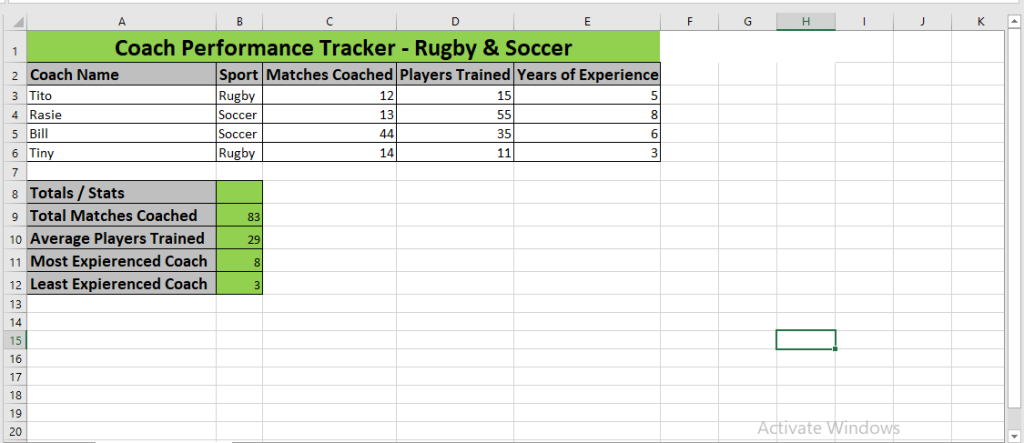Screen dimensions: 1024x443
Task: Select the "Coach Name" header cell
Action: (121, 74)
